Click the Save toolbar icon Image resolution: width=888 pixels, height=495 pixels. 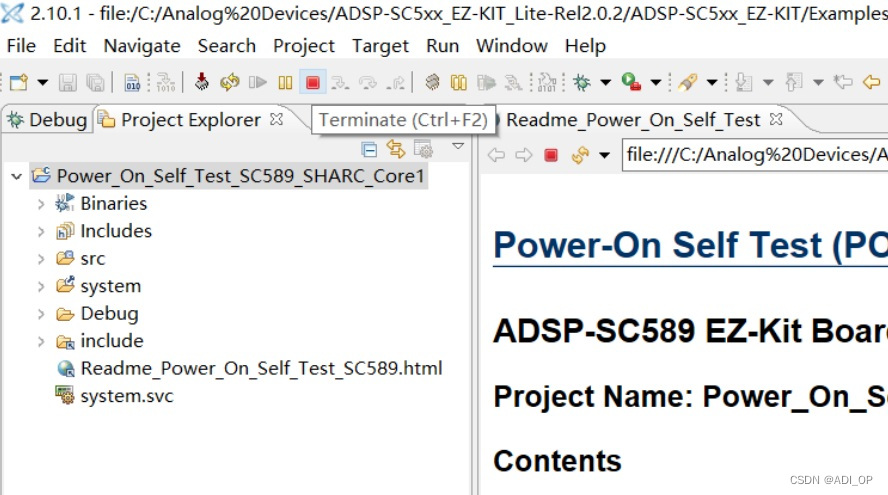[67, 83]
